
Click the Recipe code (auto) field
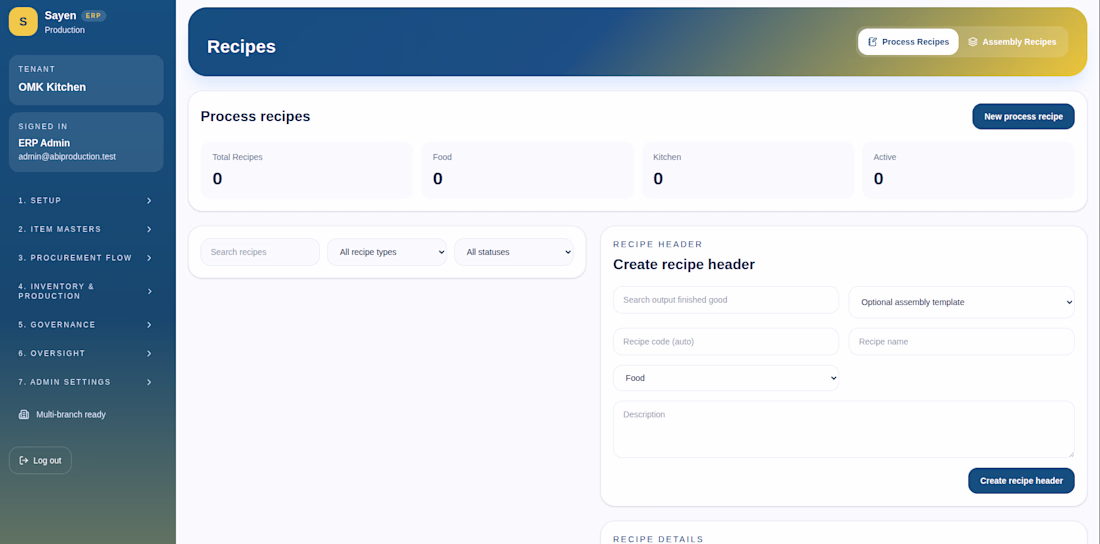[726, 342]
